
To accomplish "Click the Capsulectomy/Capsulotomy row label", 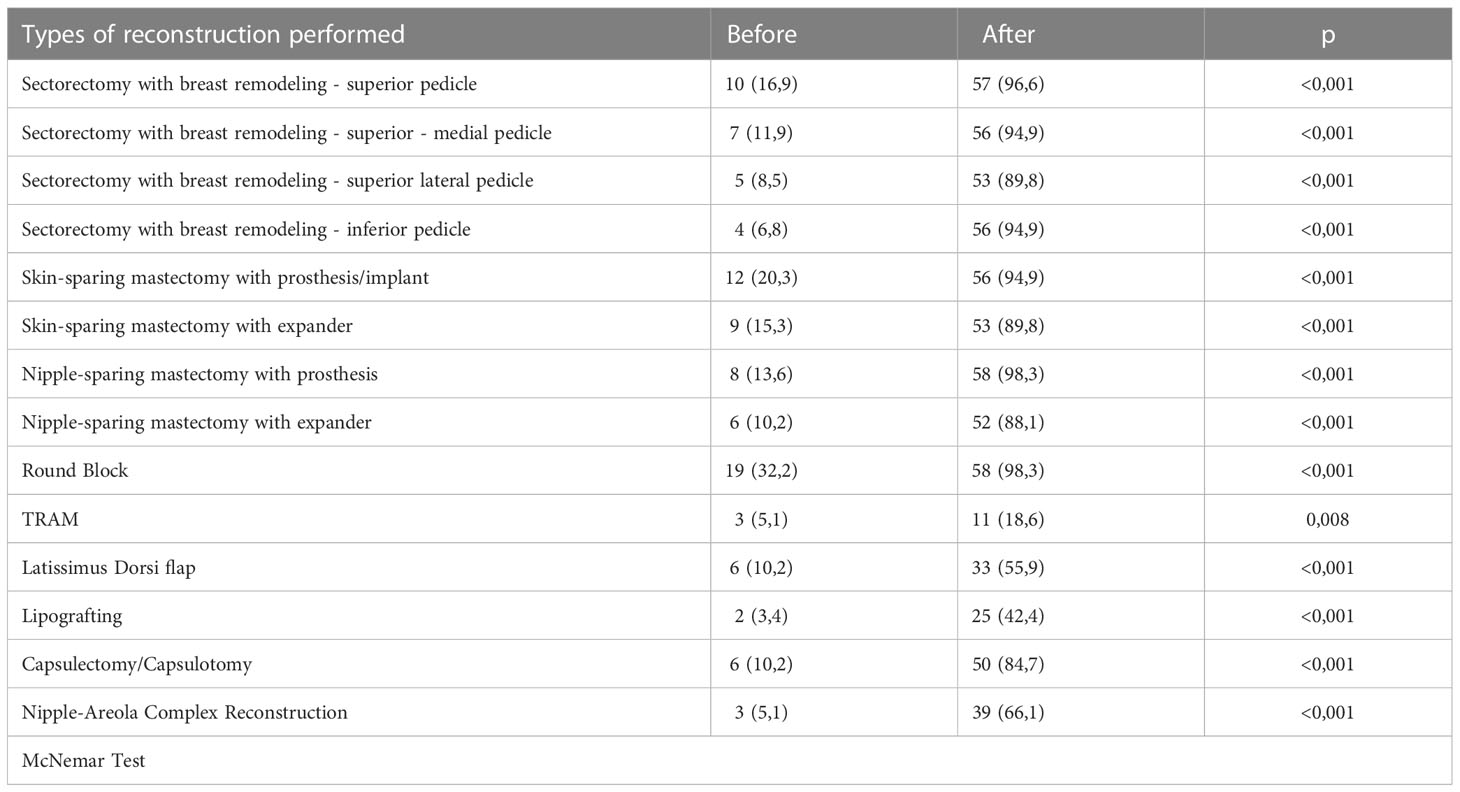I will 137,664.
